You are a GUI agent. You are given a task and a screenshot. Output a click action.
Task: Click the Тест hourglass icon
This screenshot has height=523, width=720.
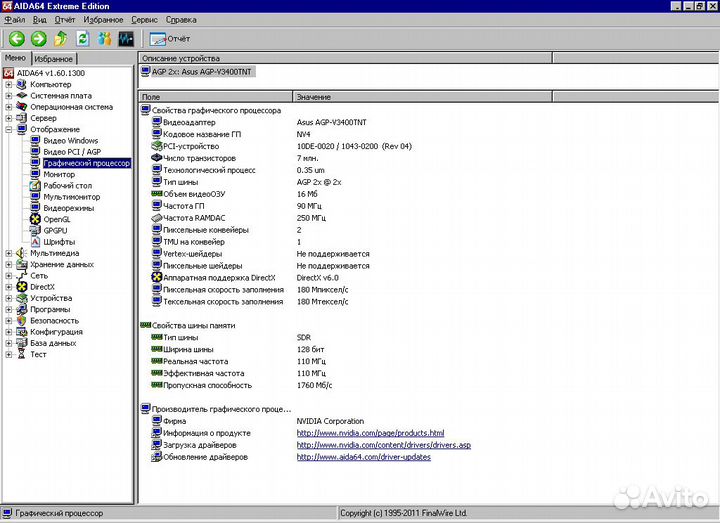pos(22,354)
